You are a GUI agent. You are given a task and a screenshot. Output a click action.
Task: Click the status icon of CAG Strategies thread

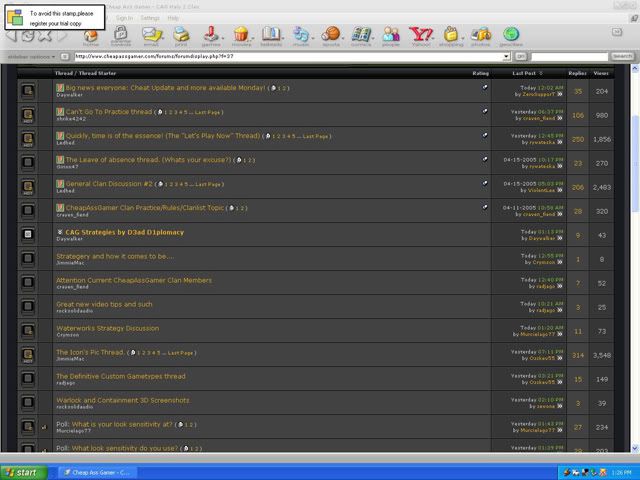click(28, 234)
